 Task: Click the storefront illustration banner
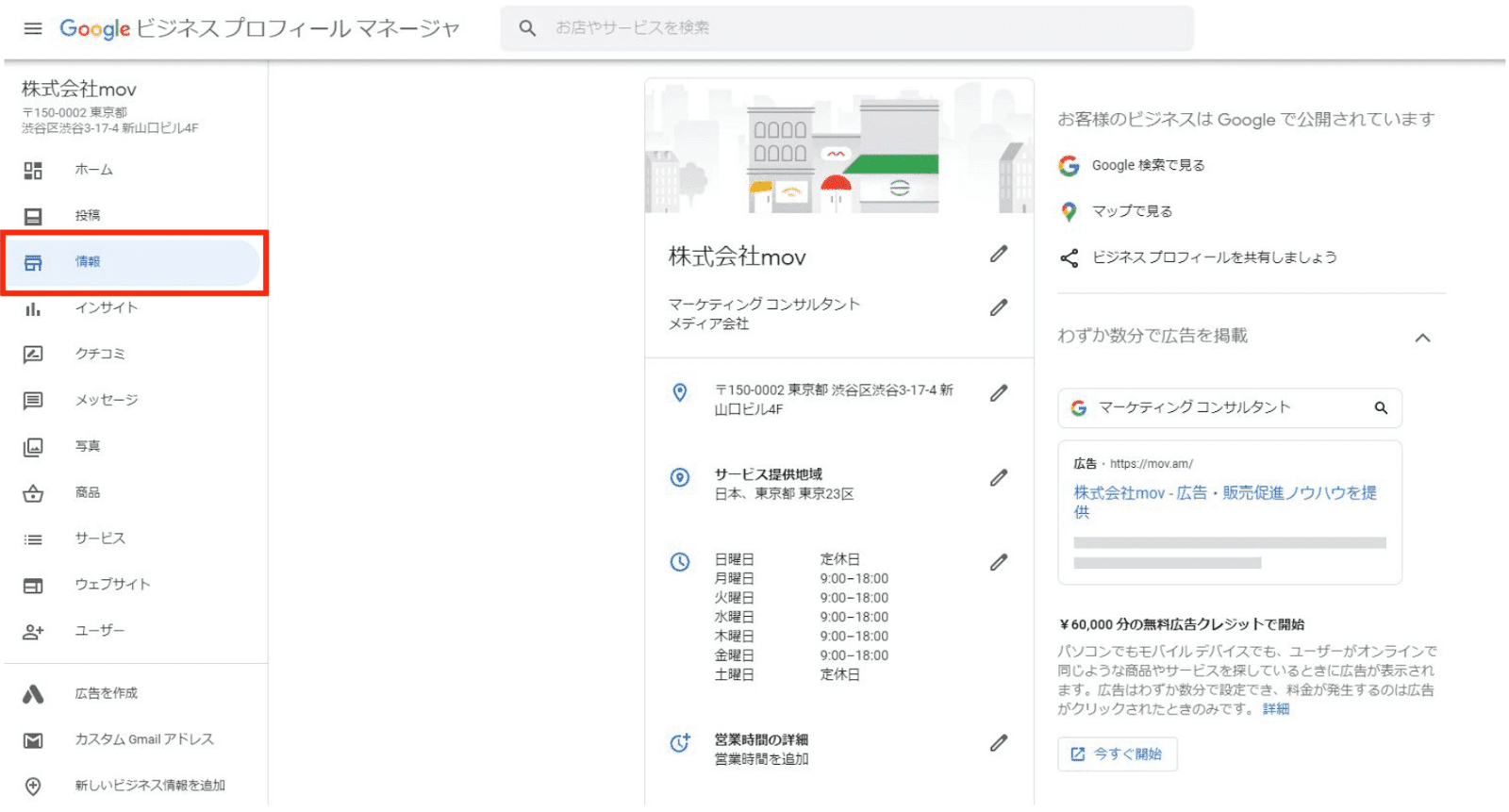[x=839, y=146]
